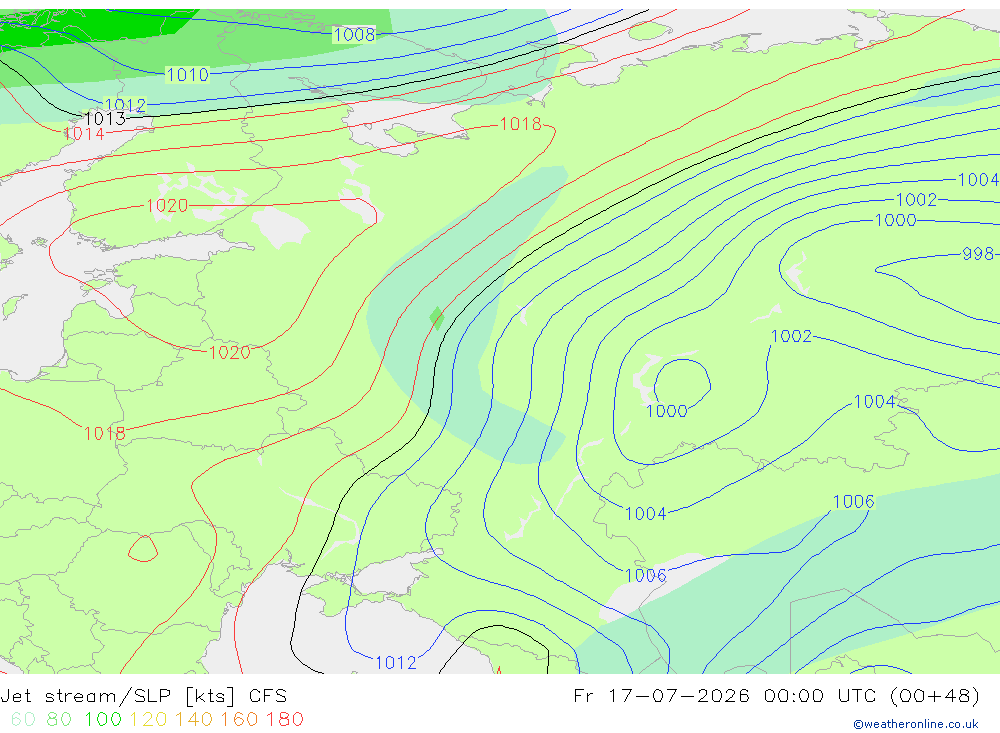Select the 160 knots legend value
The width and height of the screenshot is (1000, 733).
click(x=239, y=719)
